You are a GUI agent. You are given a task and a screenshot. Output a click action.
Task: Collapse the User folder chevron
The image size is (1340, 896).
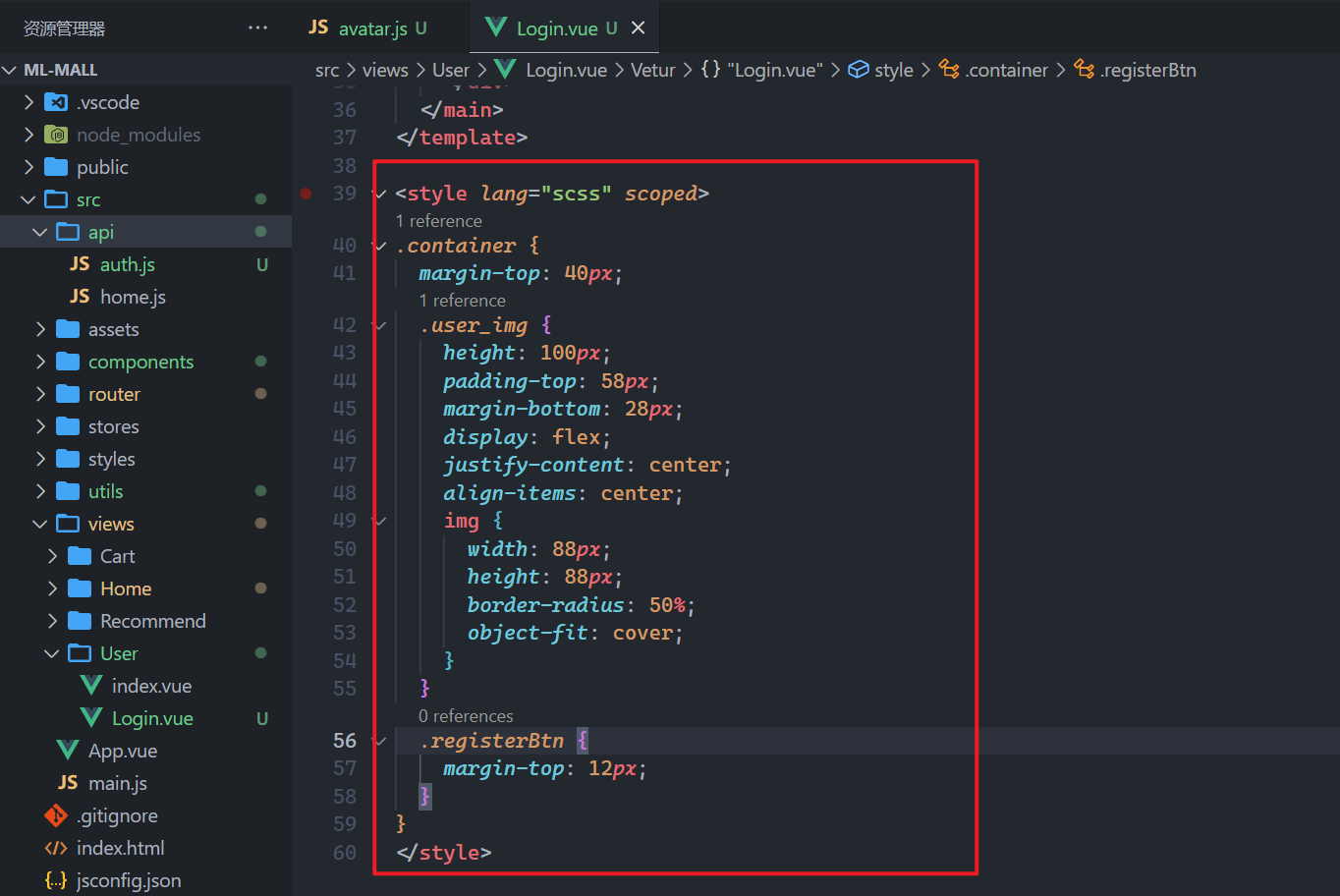(x=52, y=653)
